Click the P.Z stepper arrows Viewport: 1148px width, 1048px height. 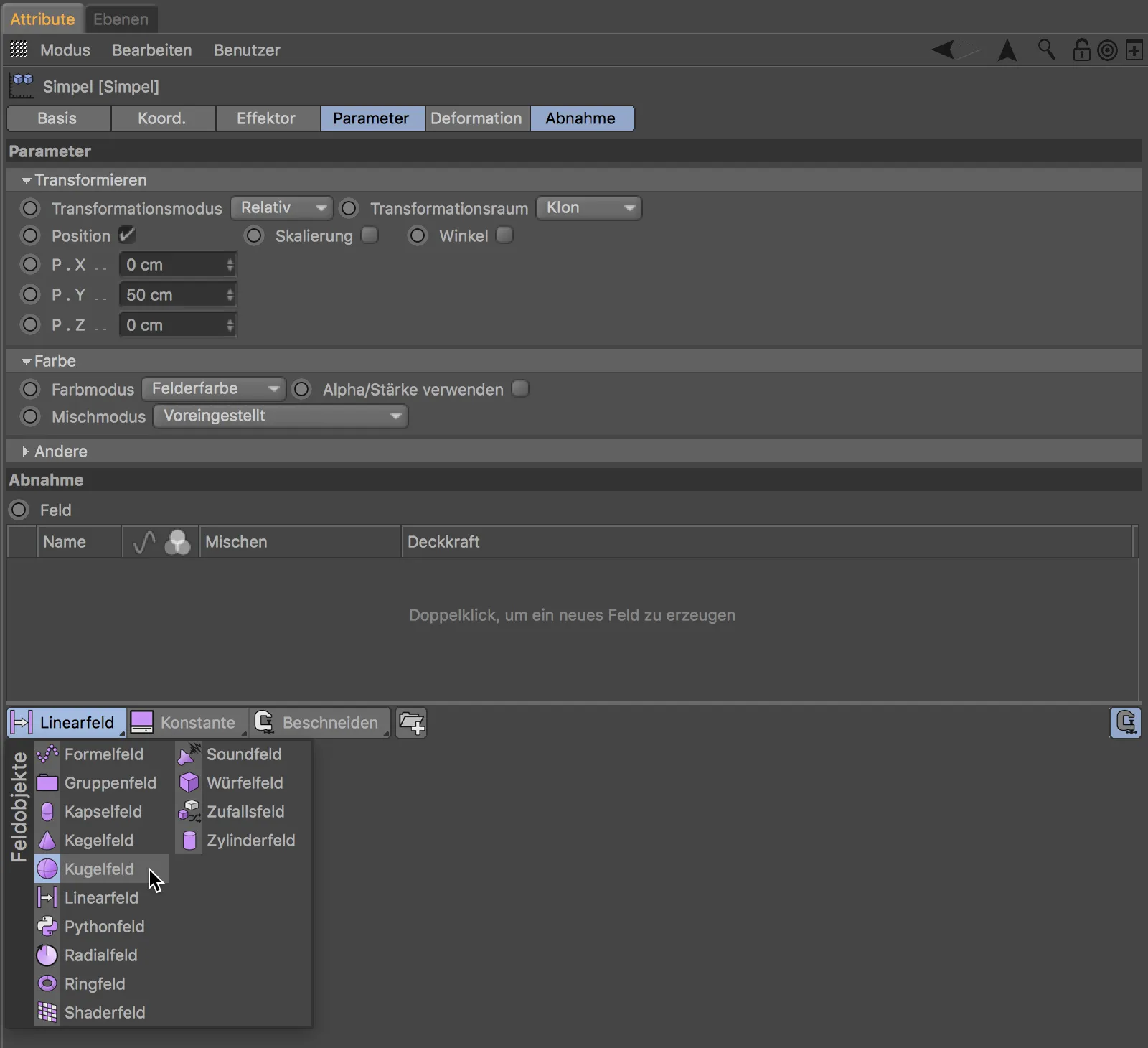tap(230, 324)
